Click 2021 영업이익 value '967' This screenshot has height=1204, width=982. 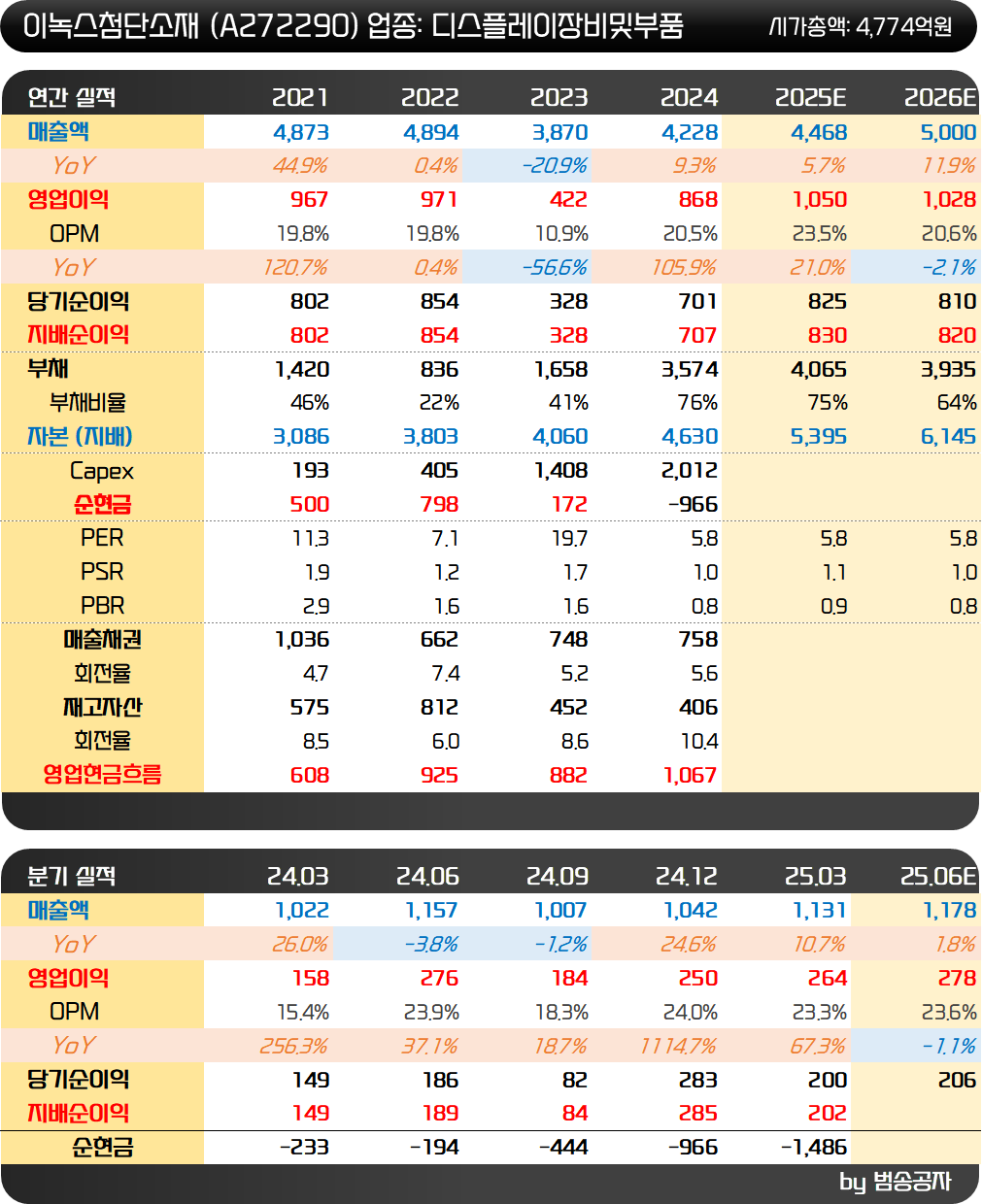coord(310,199)
